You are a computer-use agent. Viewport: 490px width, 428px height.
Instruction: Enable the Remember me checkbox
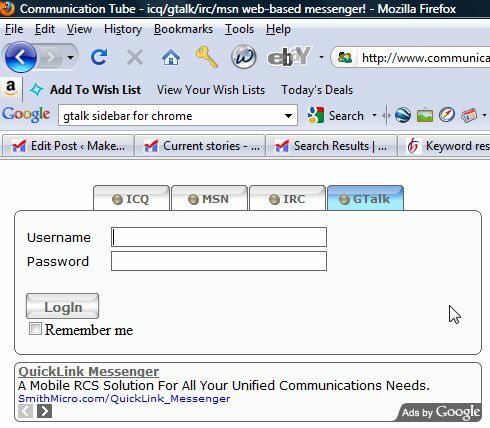35,329
